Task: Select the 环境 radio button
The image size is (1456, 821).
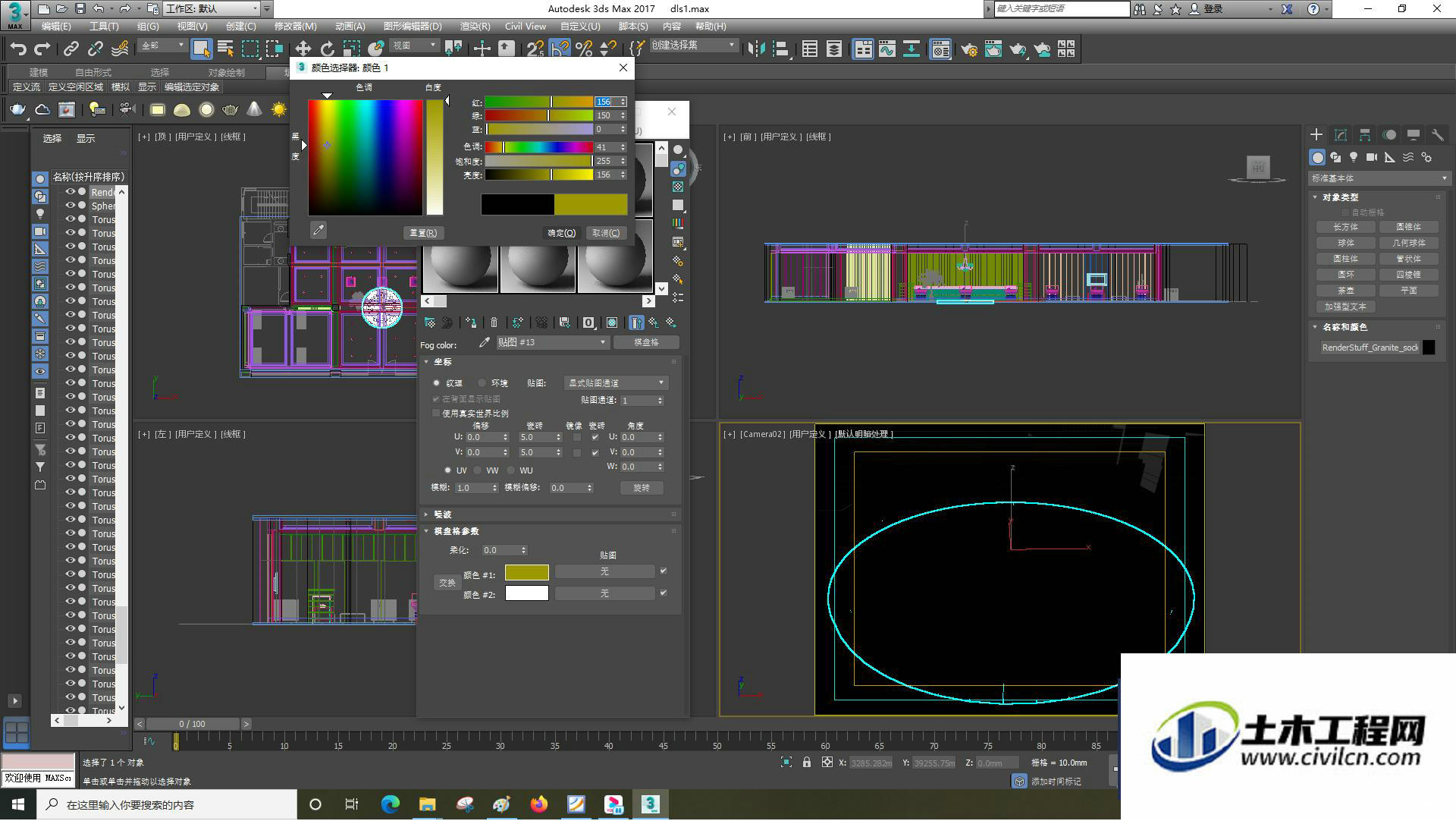Action: (x=482, y=384)
